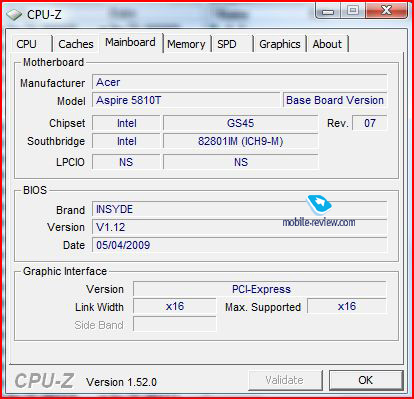Click the Southbridge 82801IM (ICH9-M) field
Screen dimensions: 414x399
pyautogui.click(x=240, y=141)
